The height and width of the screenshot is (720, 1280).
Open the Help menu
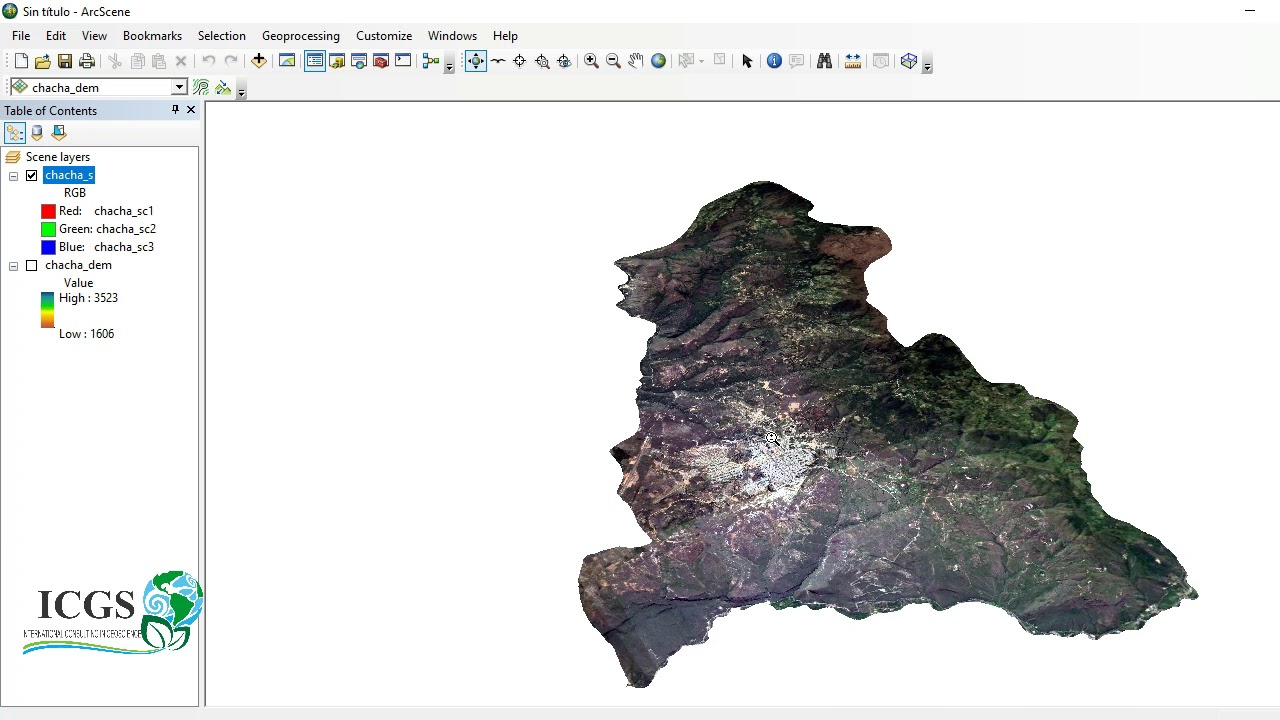pyautogui.click(x=505, y=36)
